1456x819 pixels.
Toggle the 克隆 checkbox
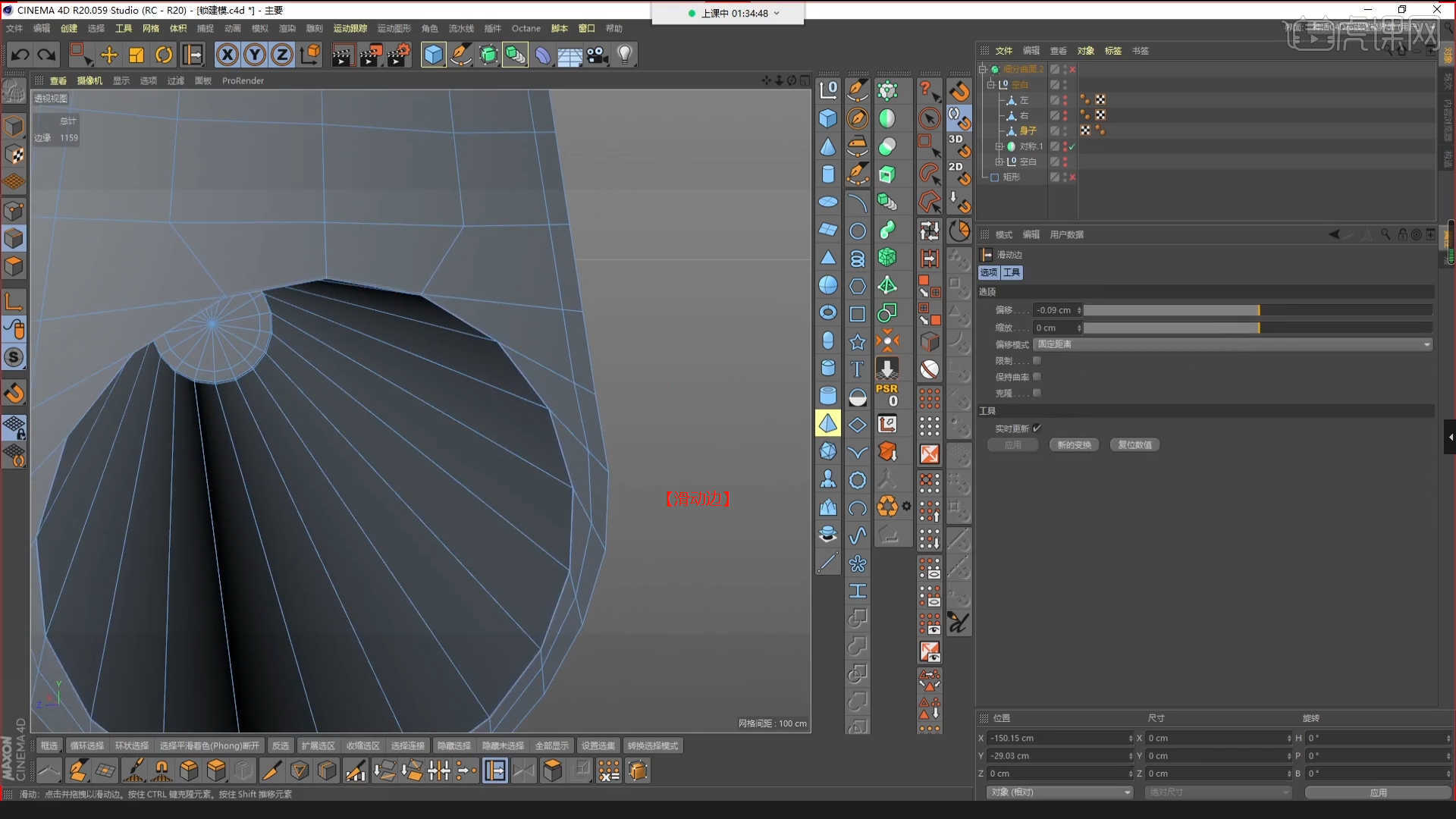(1037, 393)
